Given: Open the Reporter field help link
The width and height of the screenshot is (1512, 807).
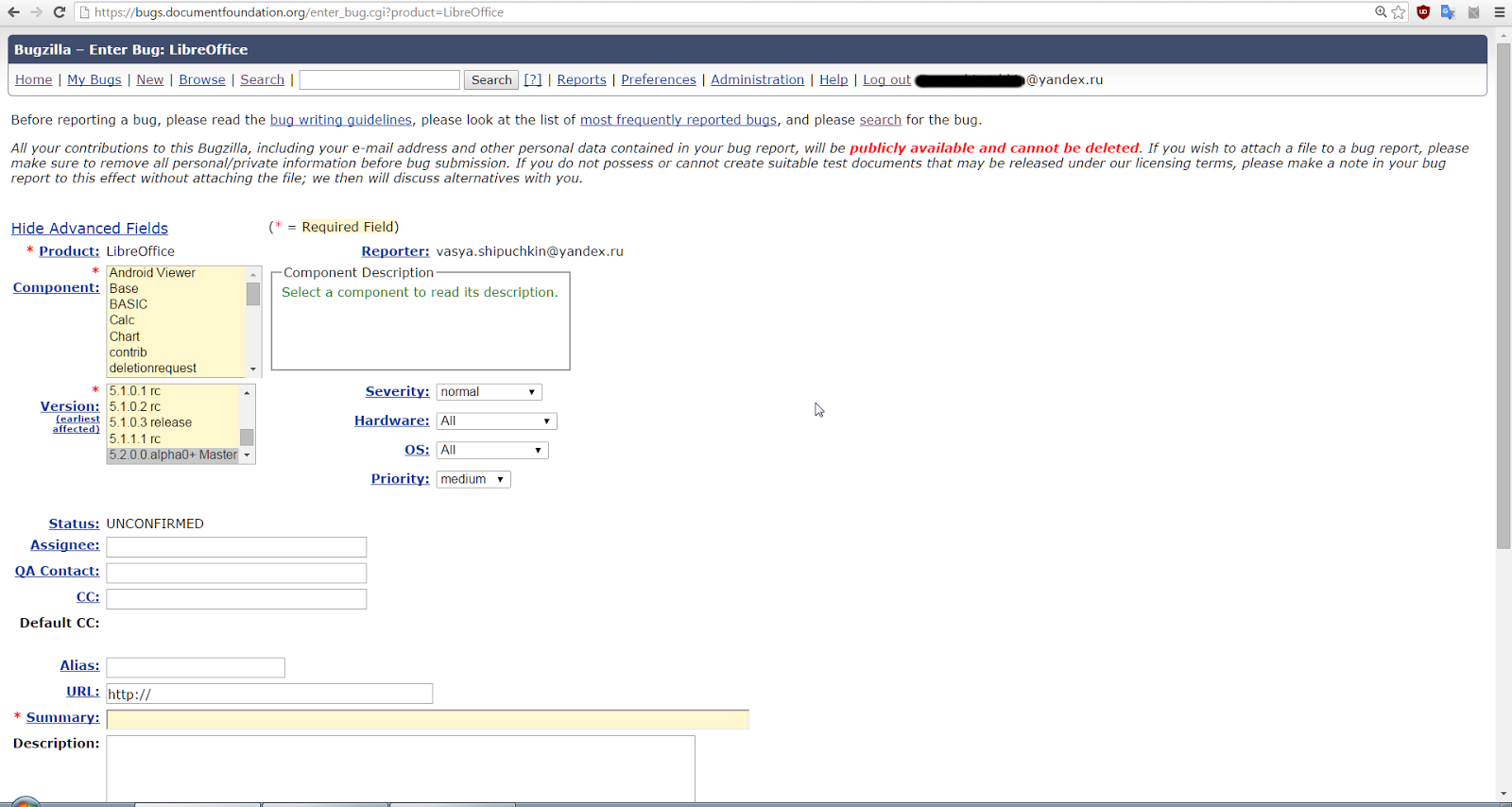Looking at the screenshot, I should (395, 251).
